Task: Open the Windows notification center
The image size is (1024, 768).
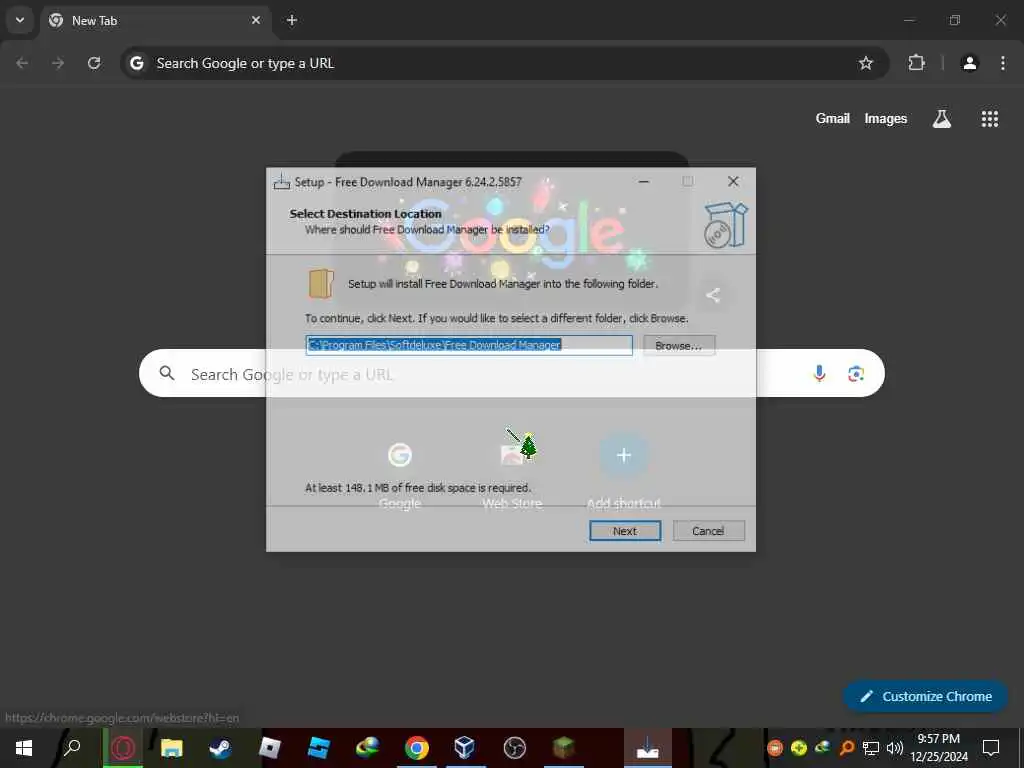Action: 991,747
